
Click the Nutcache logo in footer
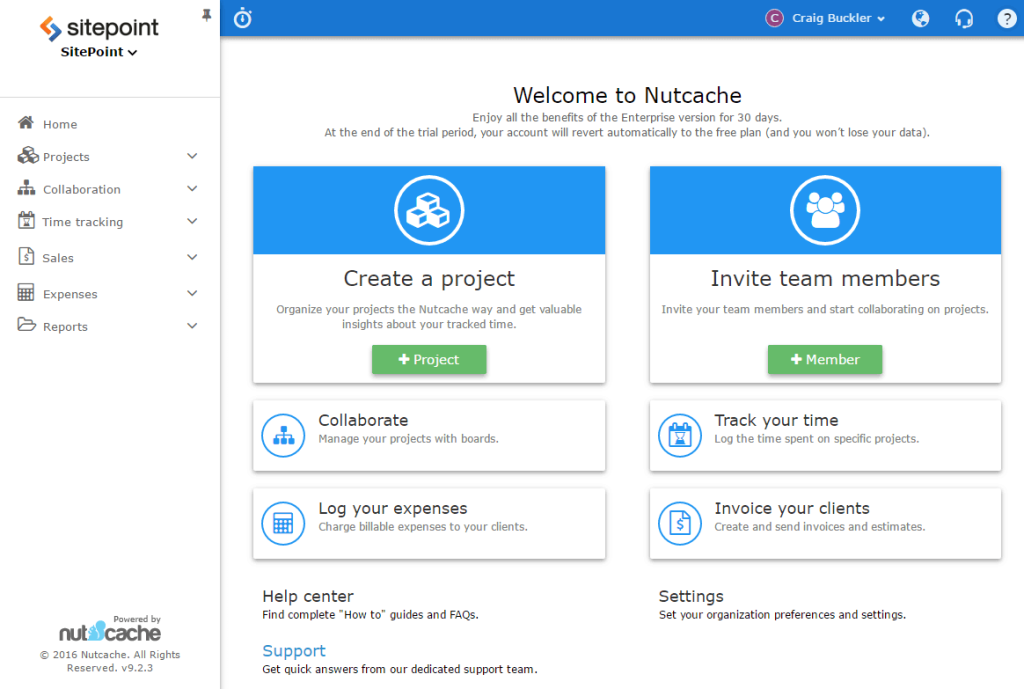coord(110,632)
